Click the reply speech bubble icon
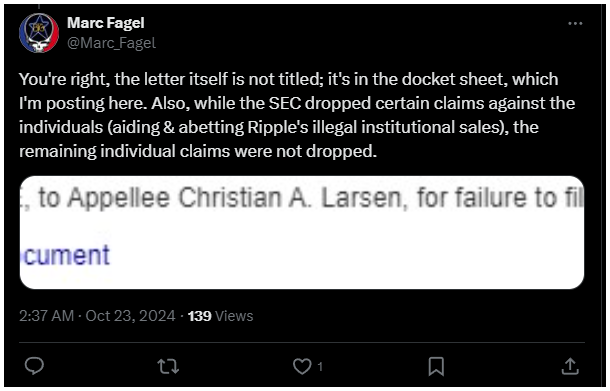The image size is (610, 391). (34, 366)
